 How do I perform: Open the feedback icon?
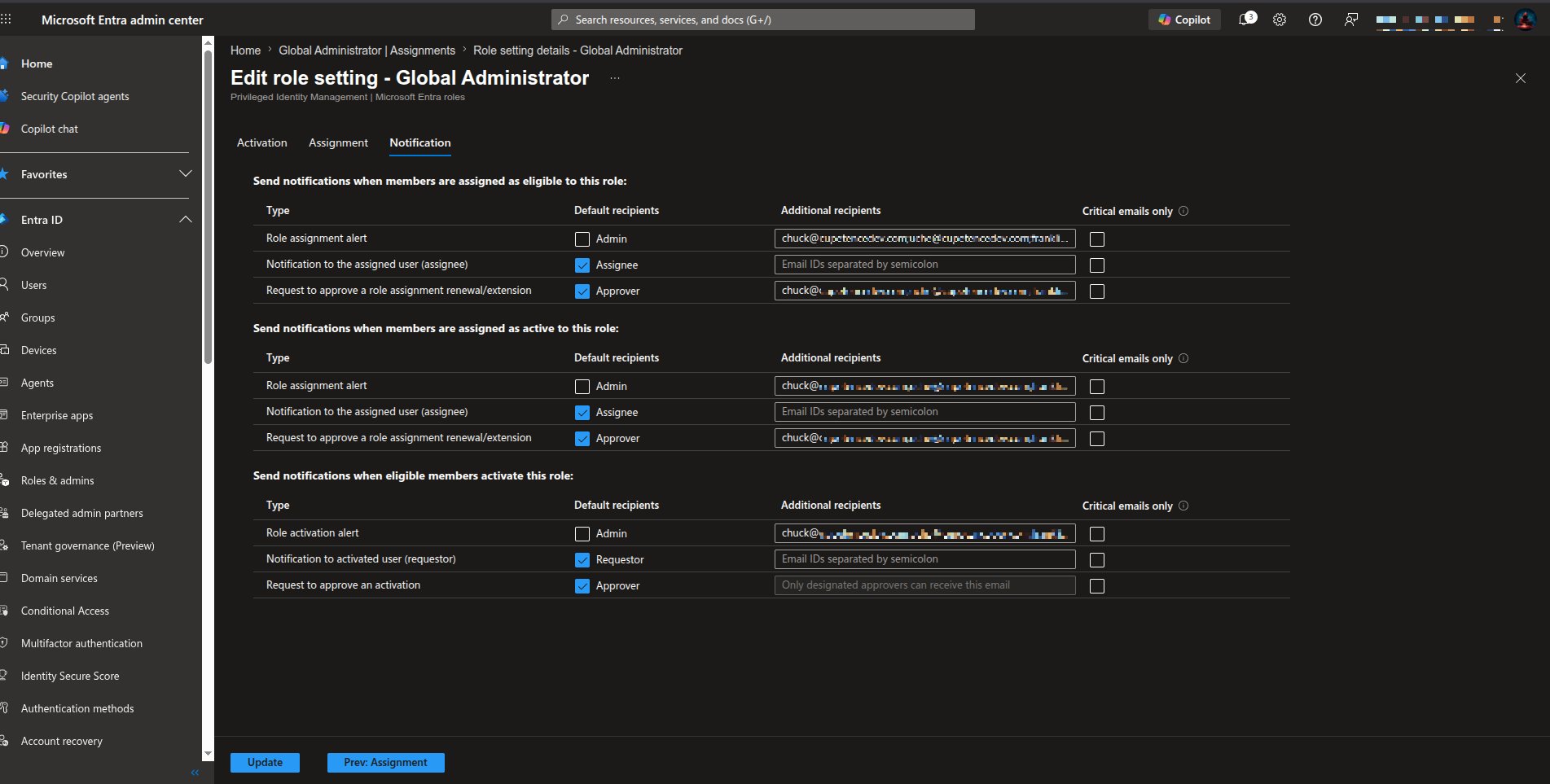[x=1351, y=20]
